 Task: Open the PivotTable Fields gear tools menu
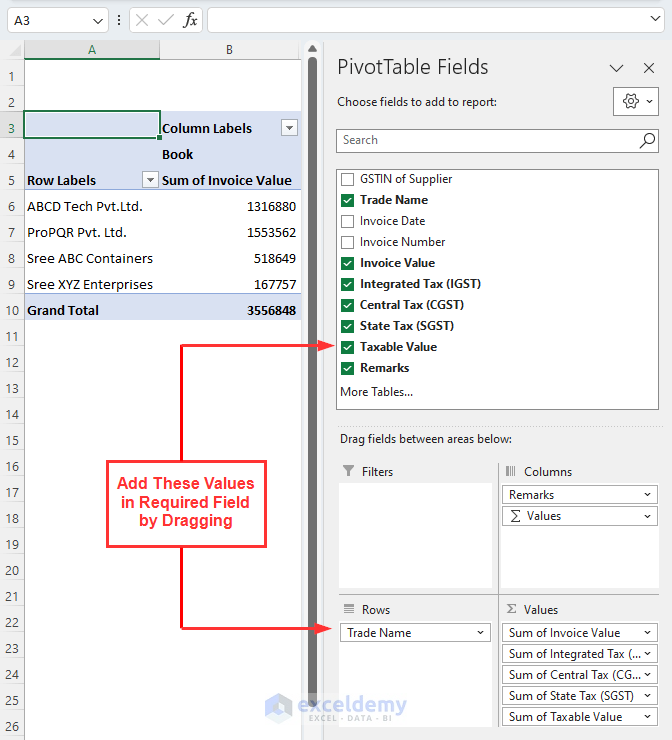pyautogui.click(x=636, y=101)
